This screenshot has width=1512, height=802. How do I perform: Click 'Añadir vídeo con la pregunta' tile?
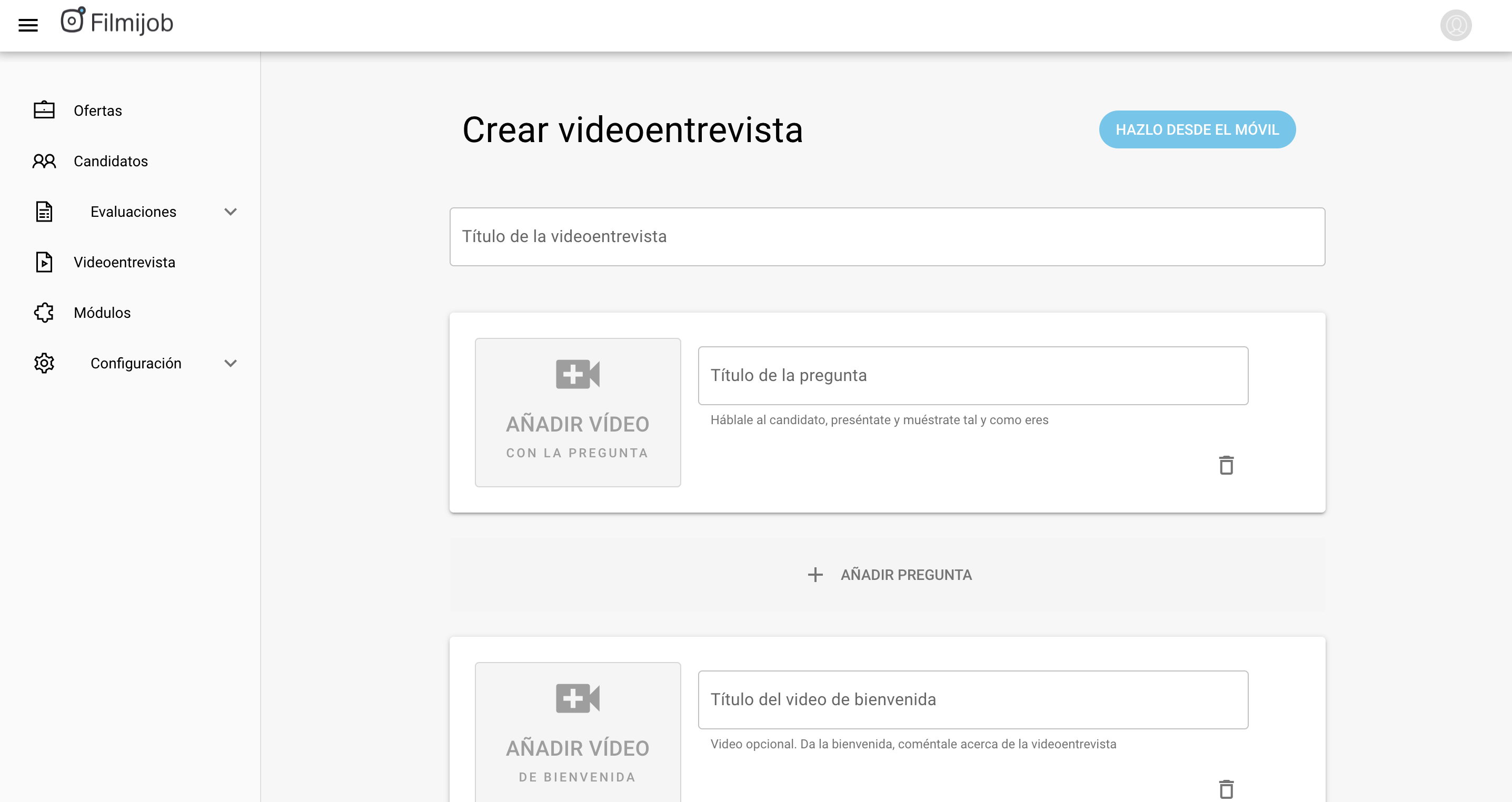(578, 412)
